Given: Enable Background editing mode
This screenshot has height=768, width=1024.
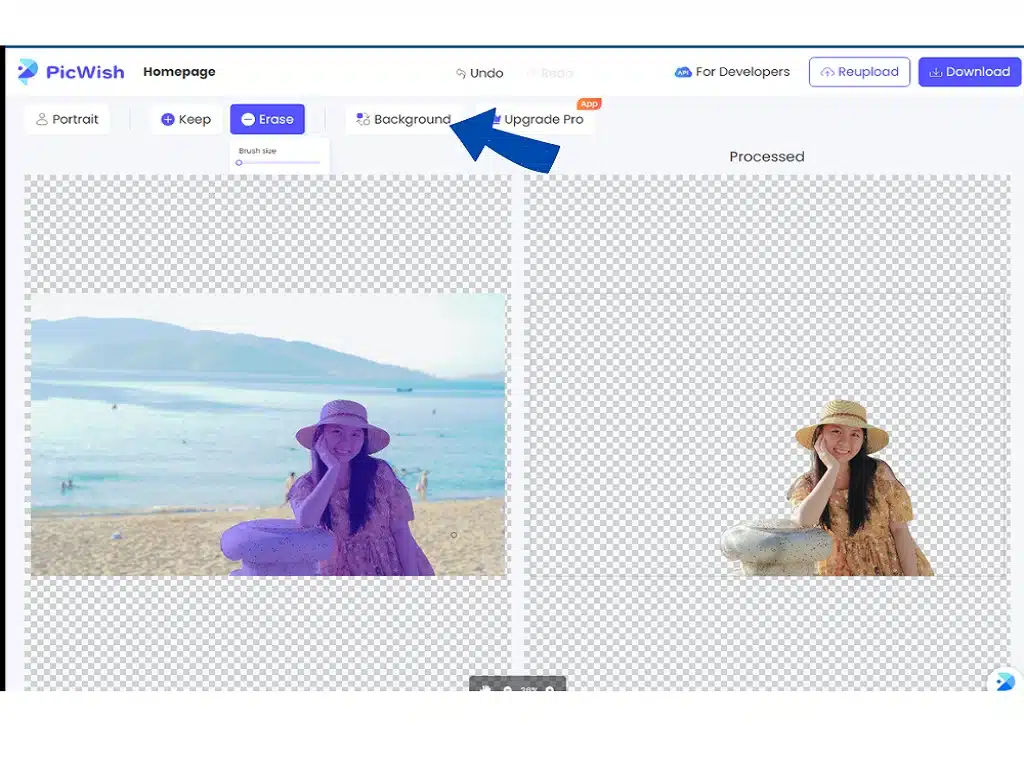Looking at the screenshot, I should 404,119.
